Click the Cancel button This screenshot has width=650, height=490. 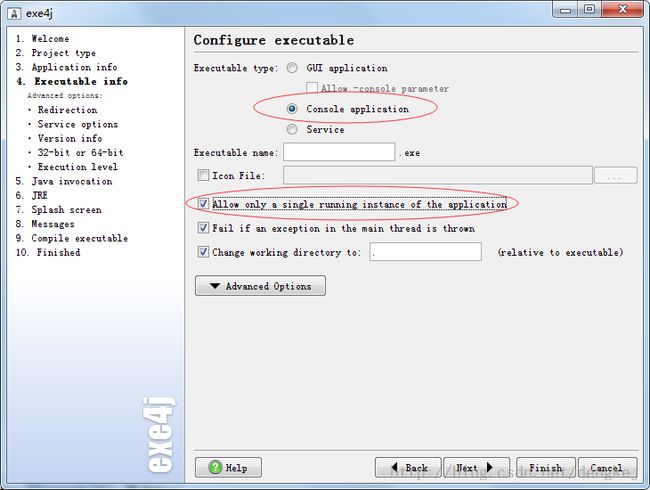608,467
